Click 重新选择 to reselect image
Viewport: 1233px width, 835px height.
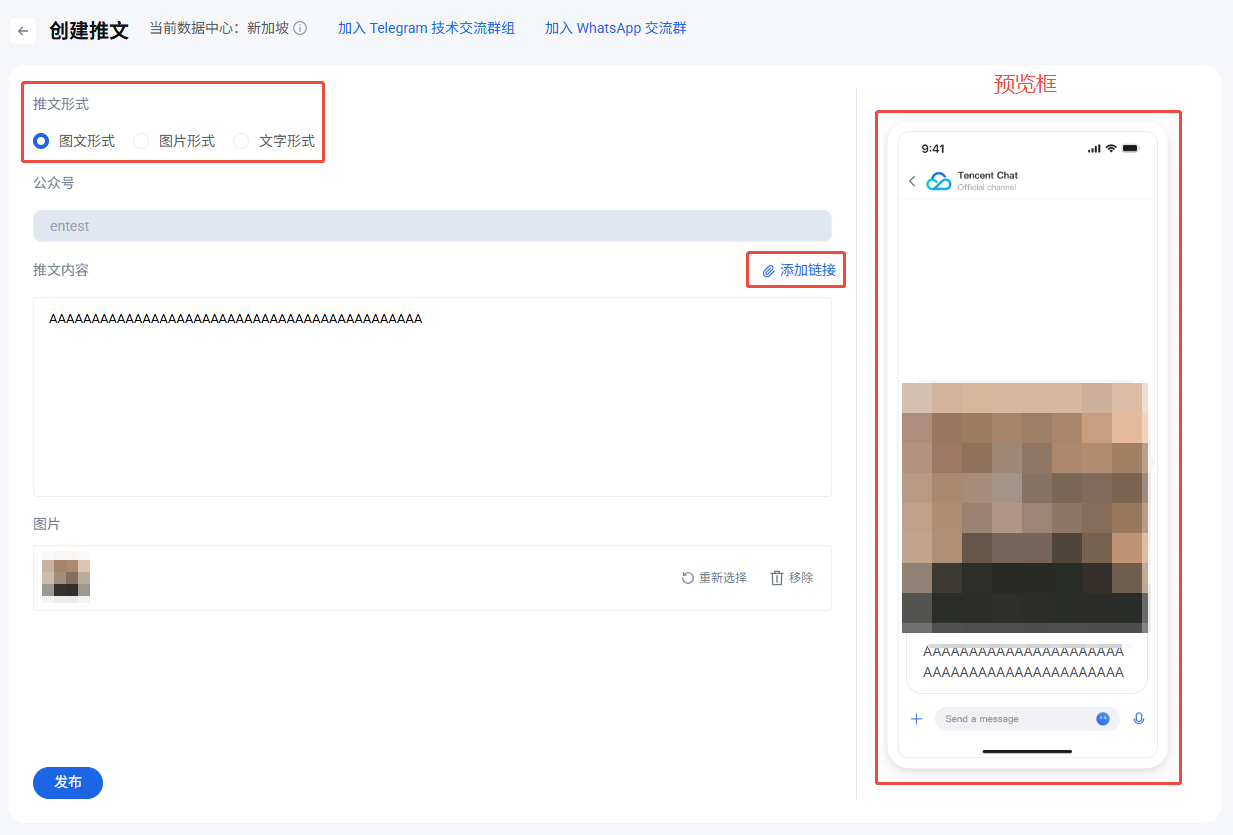[x=714, y=578]
